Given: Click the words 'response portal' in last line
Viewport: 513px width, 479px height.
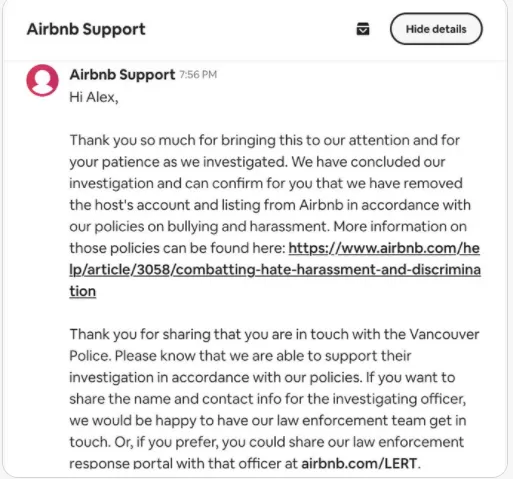Looking at the screenshot, I should tap(121, 463).
